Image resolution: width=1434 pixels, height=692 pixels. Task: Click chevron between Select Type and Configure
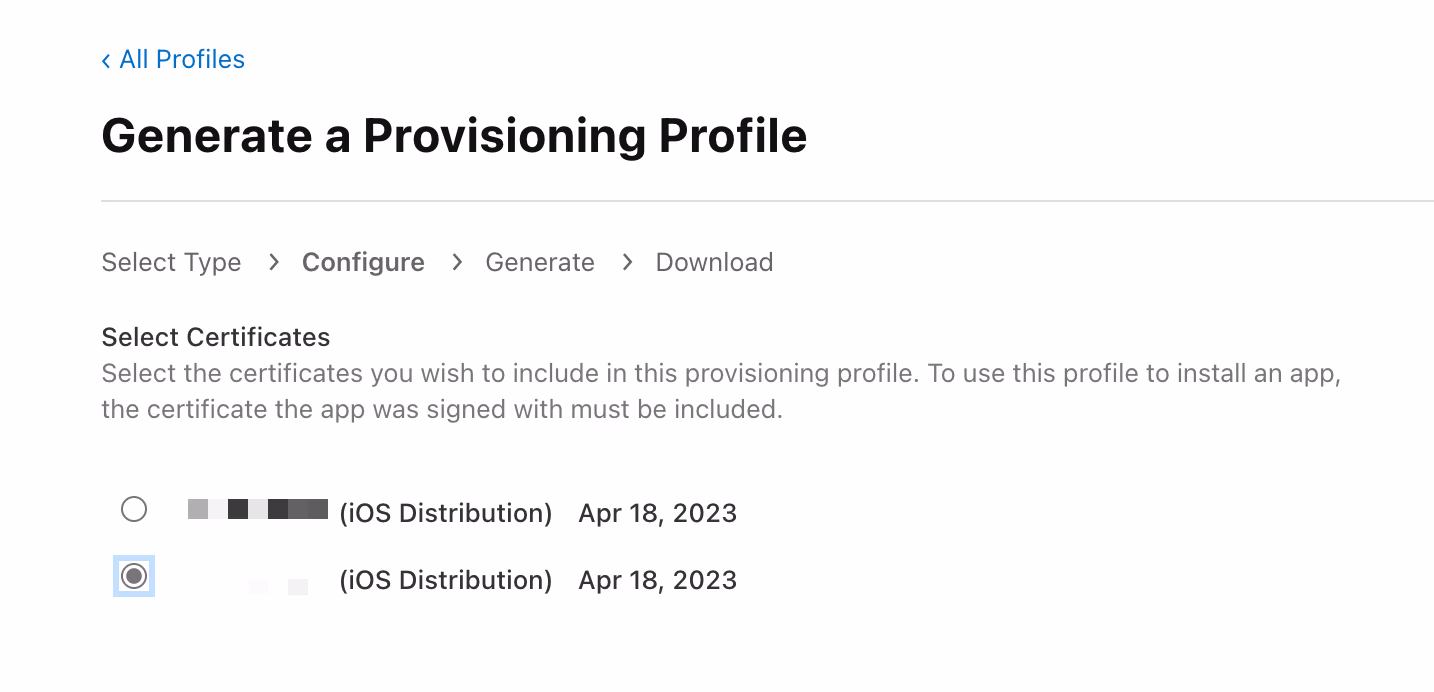[273, 262]
